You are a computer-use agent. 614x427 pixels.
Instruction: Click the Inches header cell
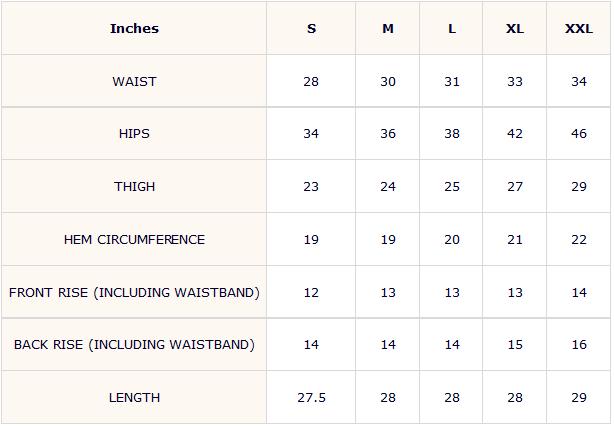click(x=134, y=29)
